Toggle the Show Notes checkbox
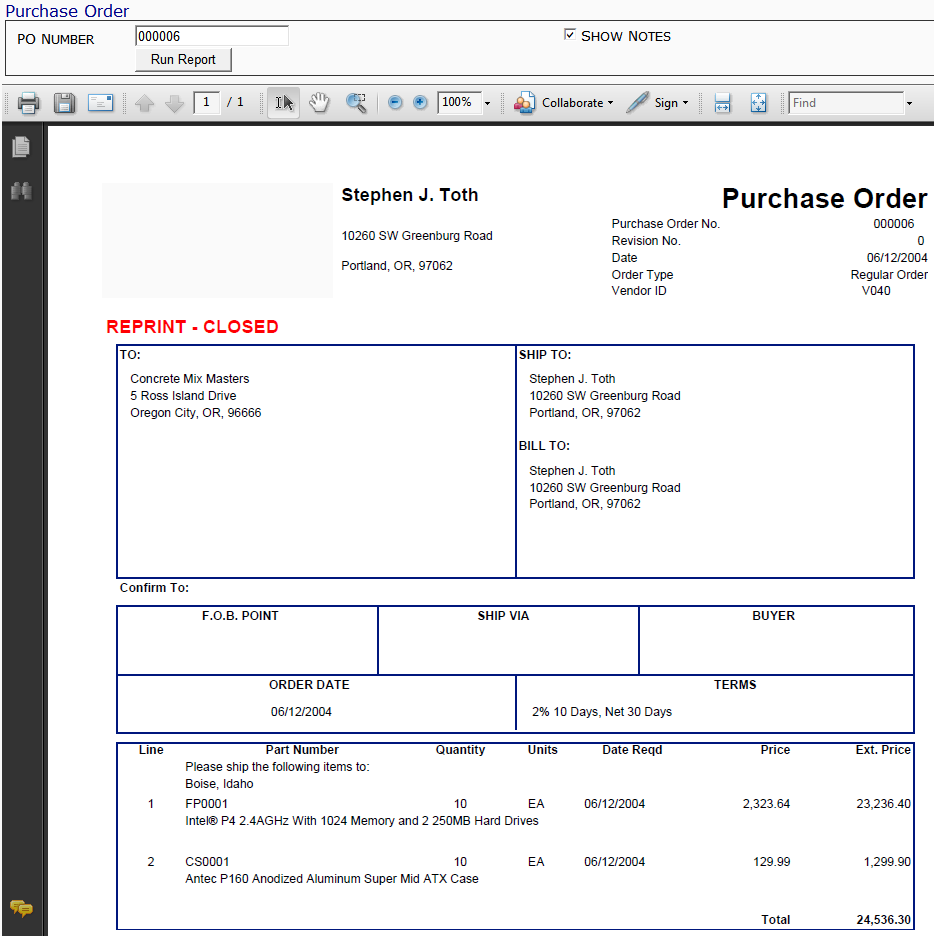This screenshot has width=934, height=936. 569,35
